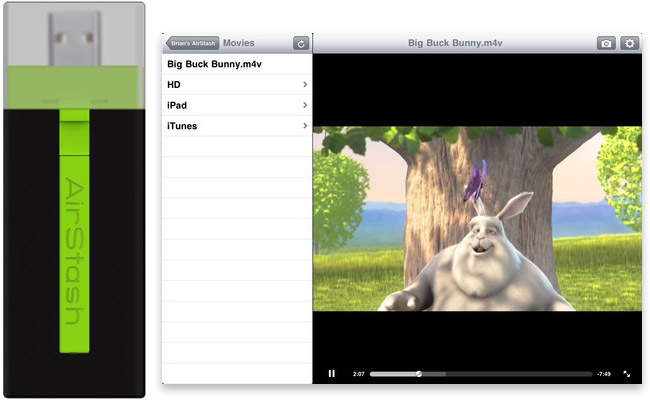This screenshot has width=650, height=400.
Task: Go back to Brian's AirStash
Action: coord(192,43)
